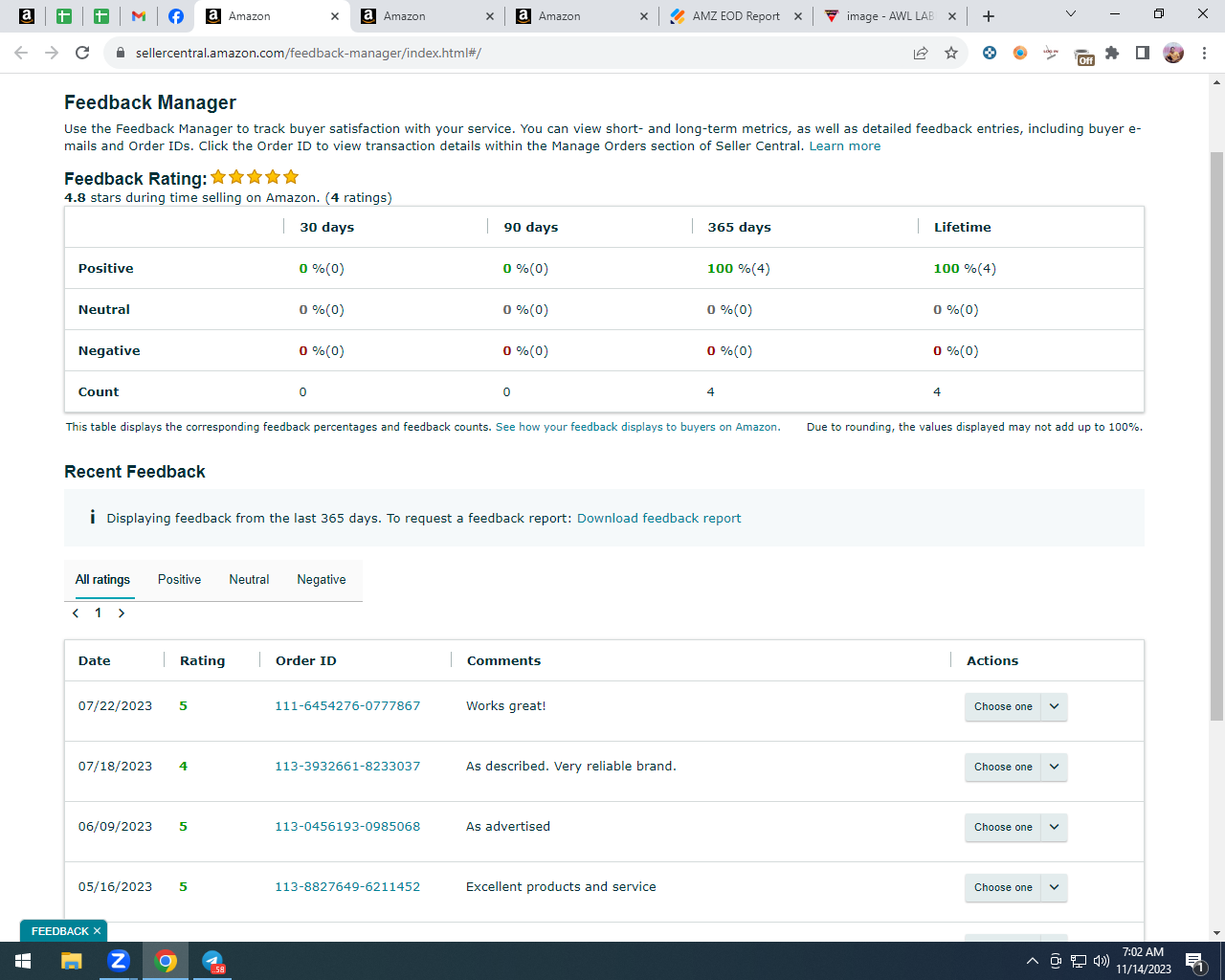Go to the previous feedback page
This screenshot has width=1225, height=980.
76,613
